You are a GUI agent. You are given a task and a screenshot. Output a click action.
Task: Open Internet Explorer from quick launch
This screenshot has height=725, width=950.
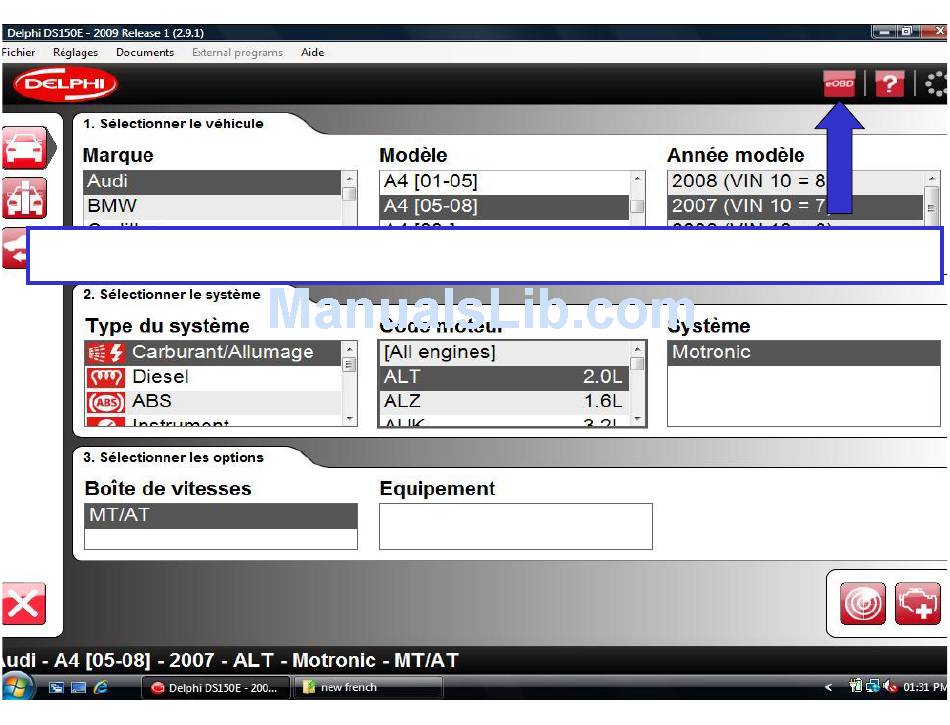[101, 687]
